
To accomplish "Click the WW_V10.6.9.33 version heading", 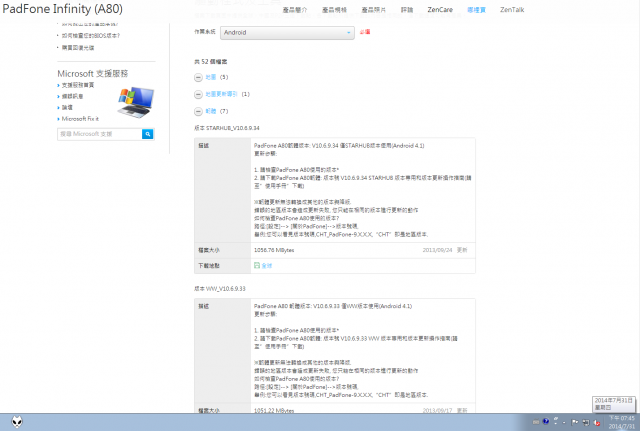I will tap(220, 289).
